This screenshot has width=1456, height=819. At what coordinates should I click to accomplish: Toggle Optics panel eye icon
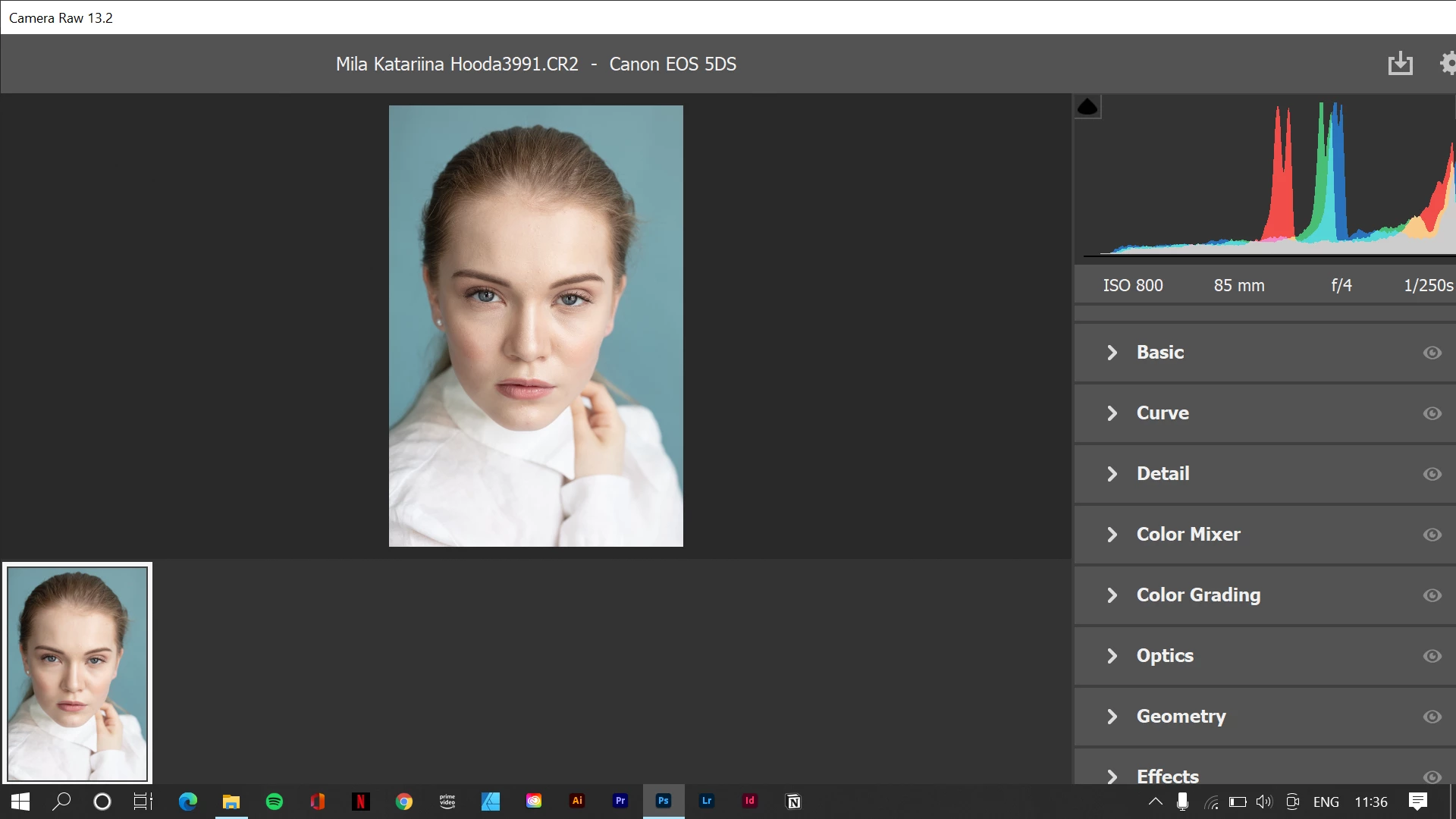tap(1432, 656)
